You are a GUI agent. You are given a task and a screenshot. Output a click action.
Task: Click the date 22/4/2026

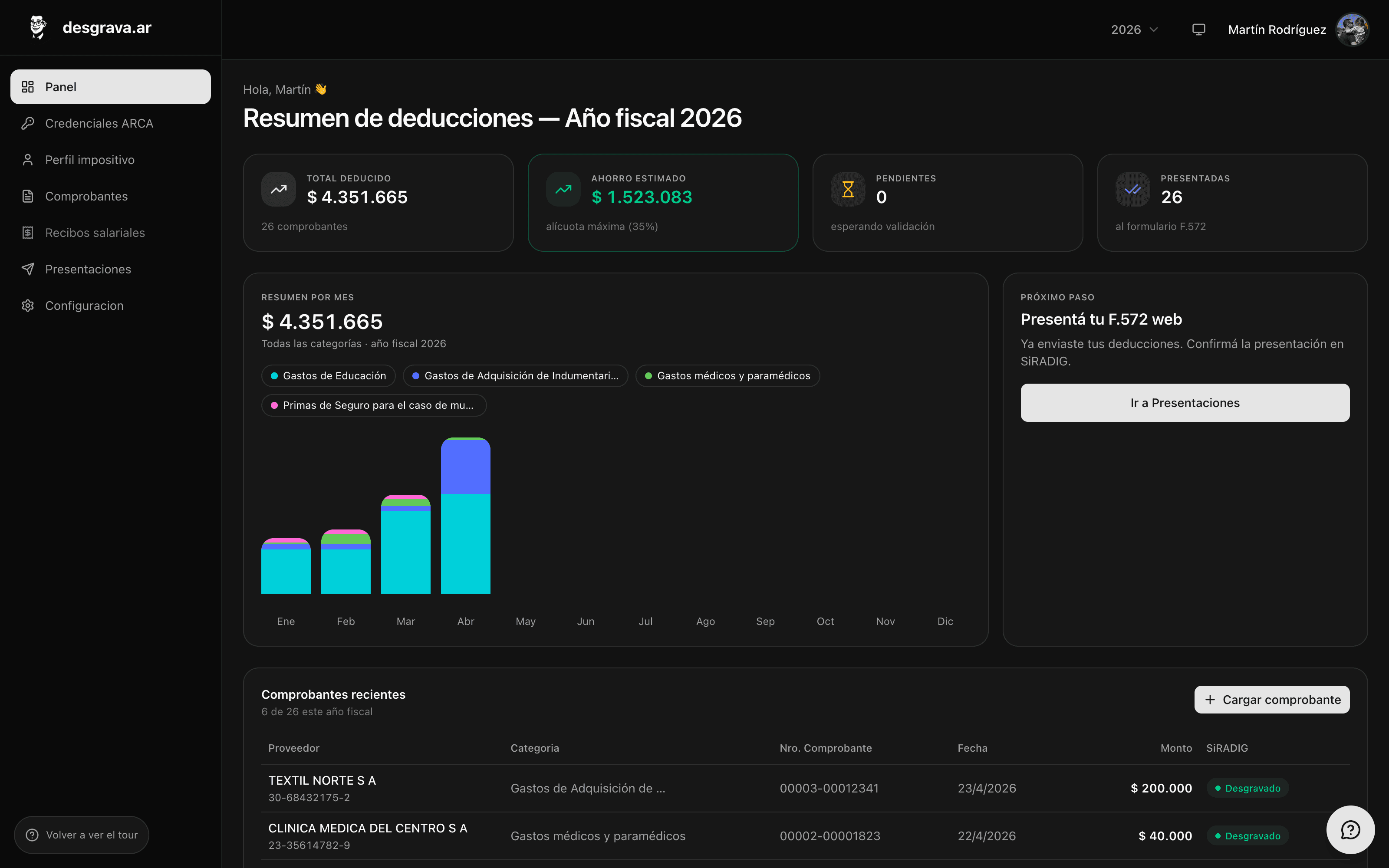coord(987,836)
